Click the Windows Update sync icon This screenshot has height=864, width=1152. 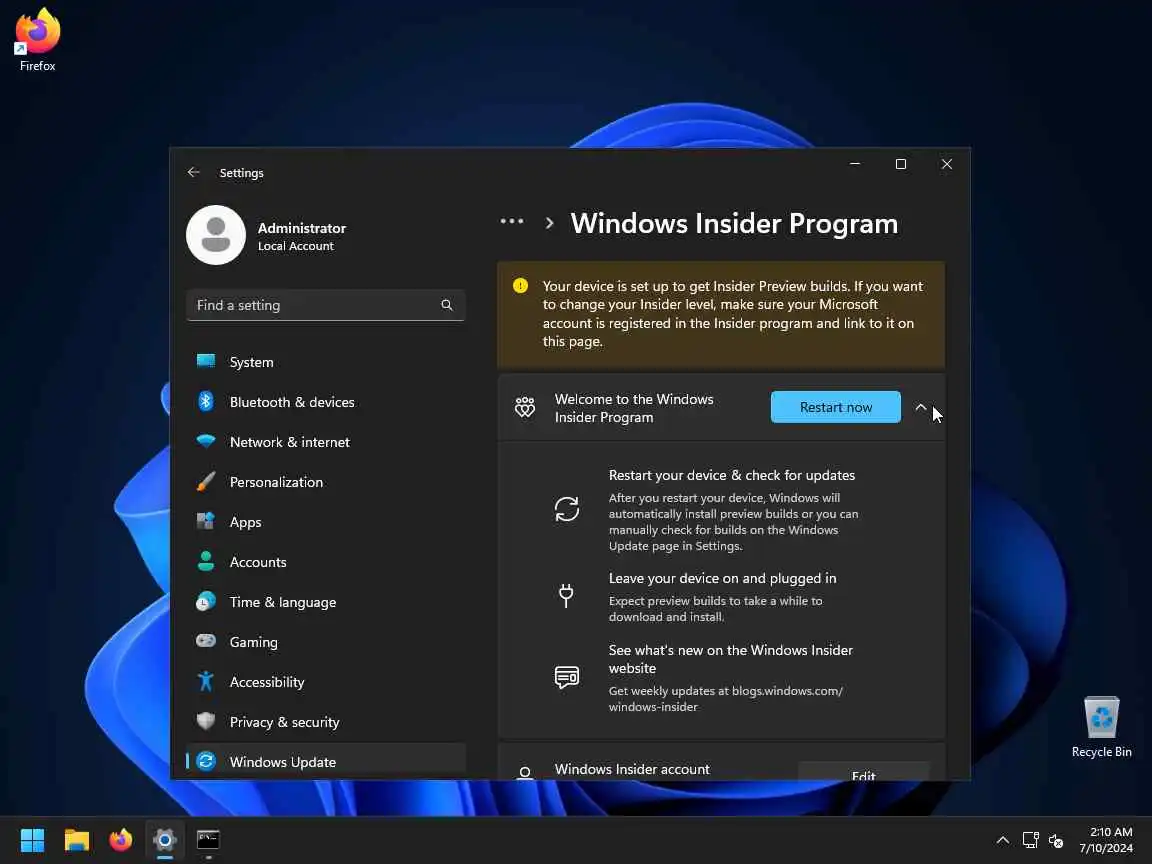click(x=206, y=761)
